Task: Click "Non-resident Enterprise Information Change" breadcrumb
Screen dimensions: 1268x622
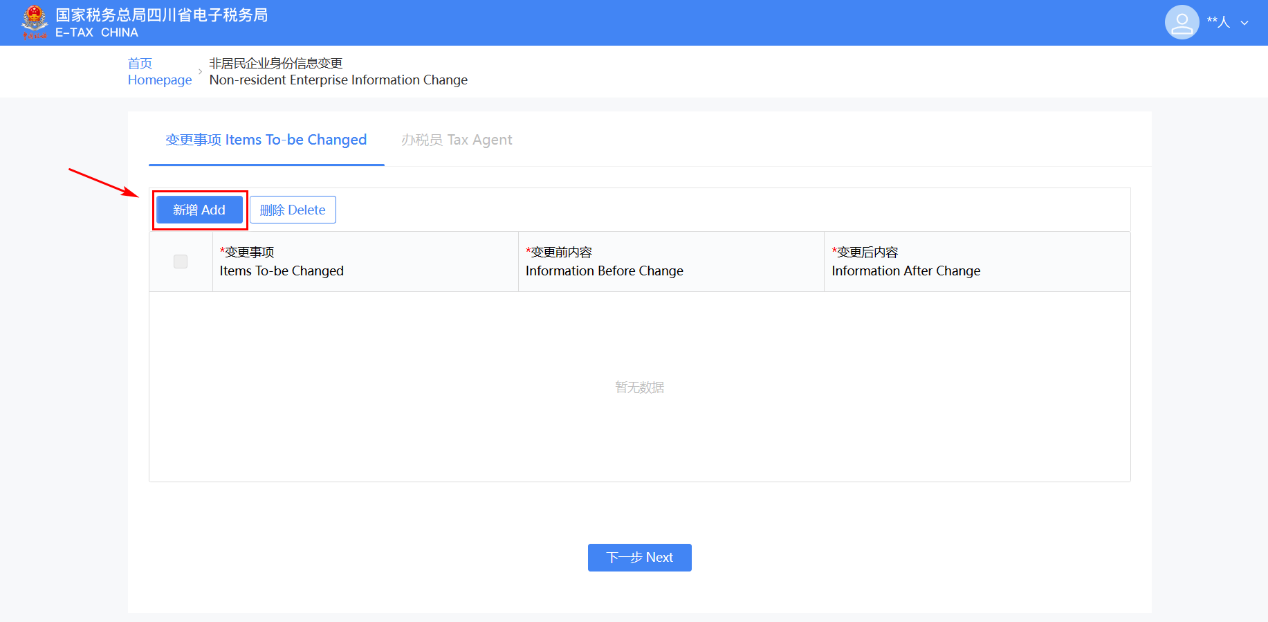Action: coord(338,80)
